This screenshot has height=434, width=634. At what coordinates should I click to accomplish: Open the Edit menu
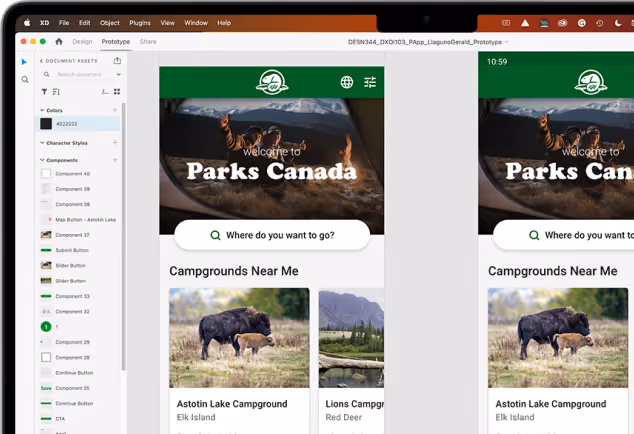click(85, 23)
